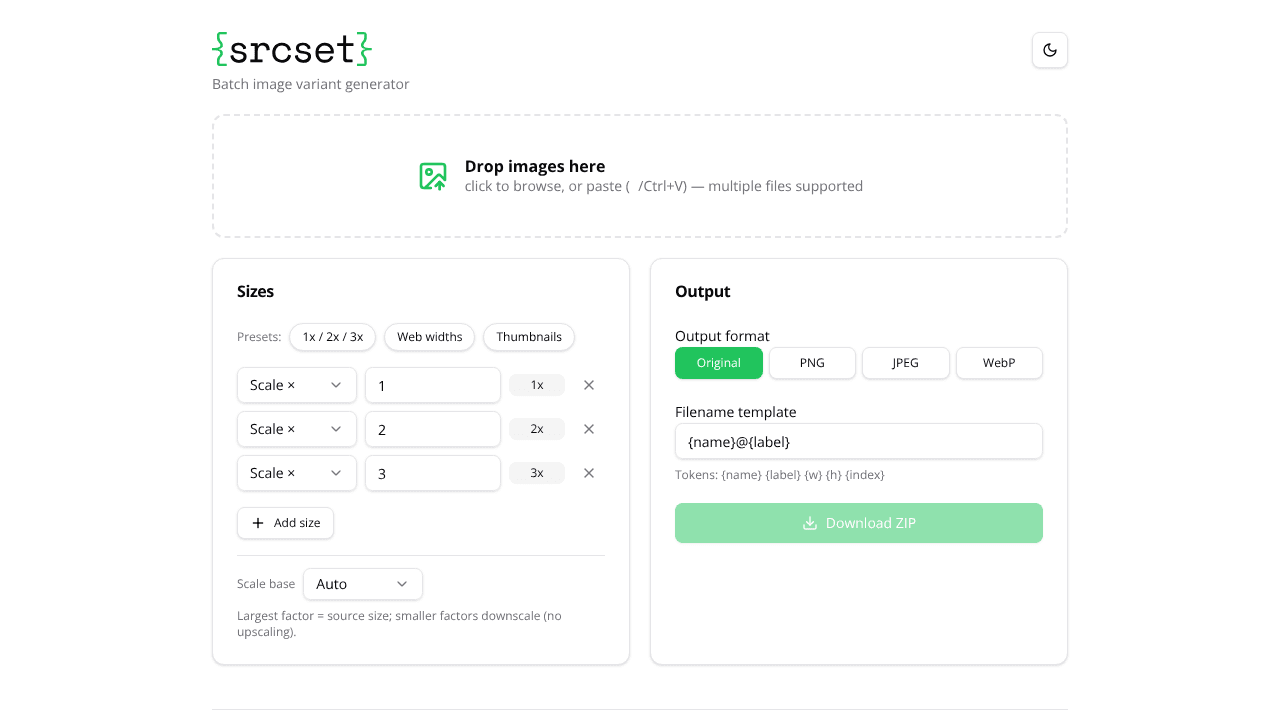Click the 1x label badge
Image resolution: width=1280 pixels, height=720 pixels.
(x=537, y=385)
